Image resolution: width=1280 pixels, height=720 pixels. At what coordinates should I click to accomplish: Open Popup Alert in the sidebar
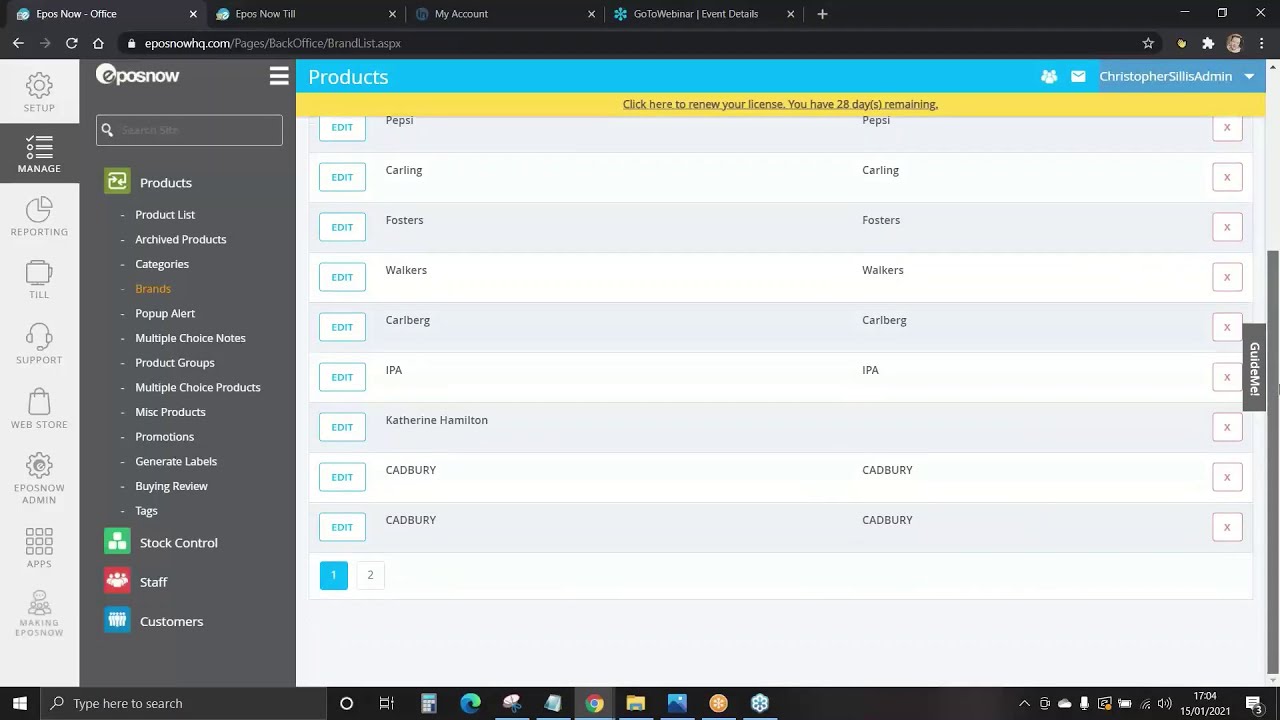coord(165,313)
